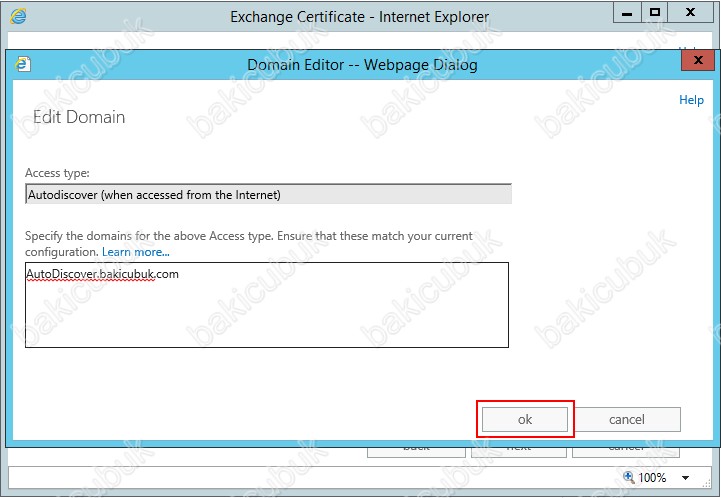Confirm the domain edit with ok

click(x=525, y=419)
